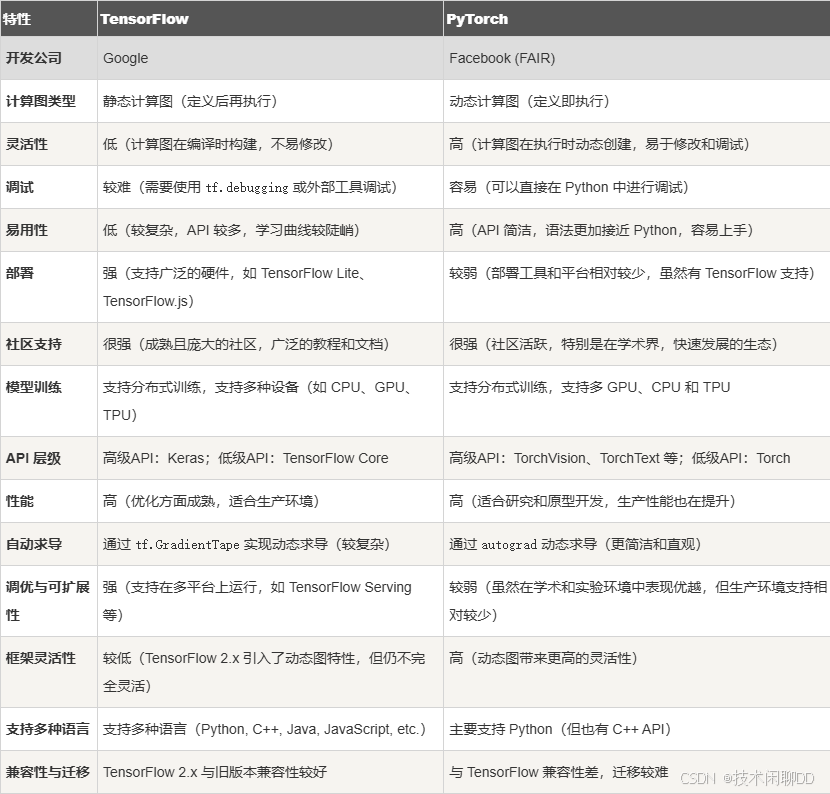
Task: Click the tf.GradientTape cell
Action: tap(270, 544)
